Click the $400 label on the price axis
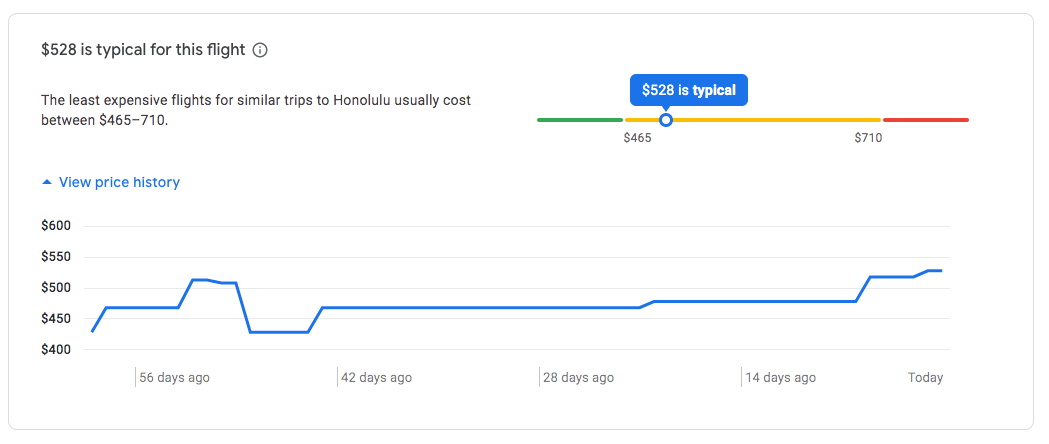The image size is (1049, 444). pyautogui.click(x=56, y=350)
